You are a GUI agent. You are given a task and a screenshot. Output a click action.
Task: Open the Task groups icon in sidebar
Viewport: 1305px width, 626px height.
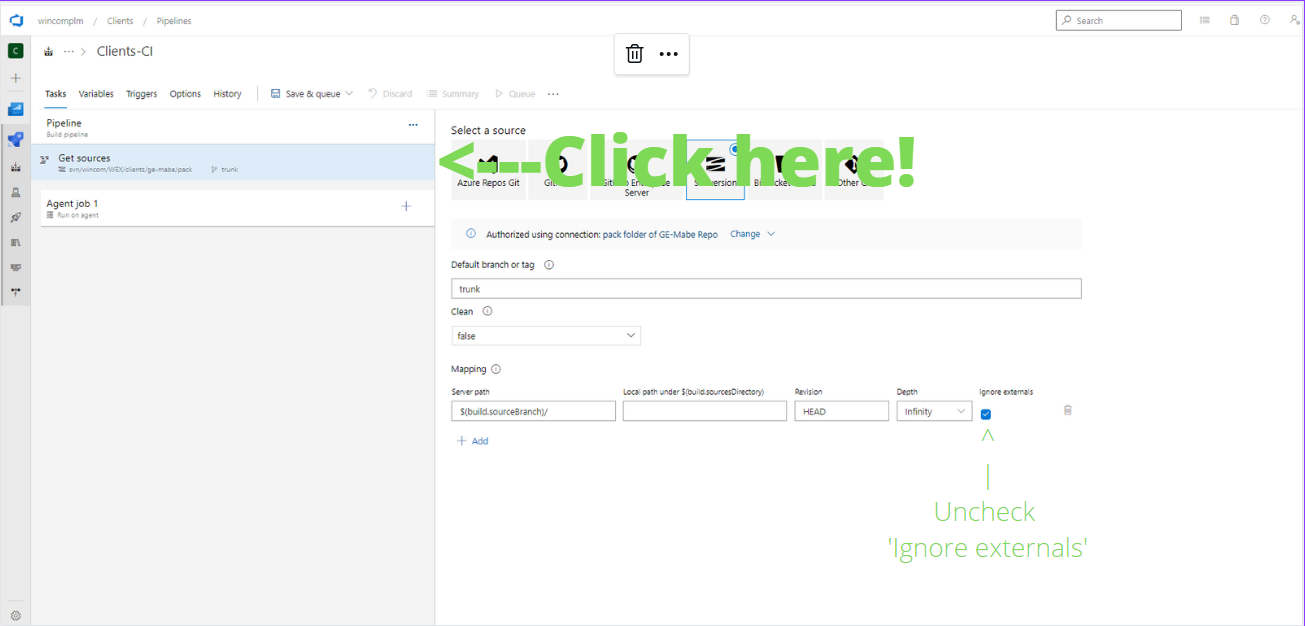pos(16,267)
